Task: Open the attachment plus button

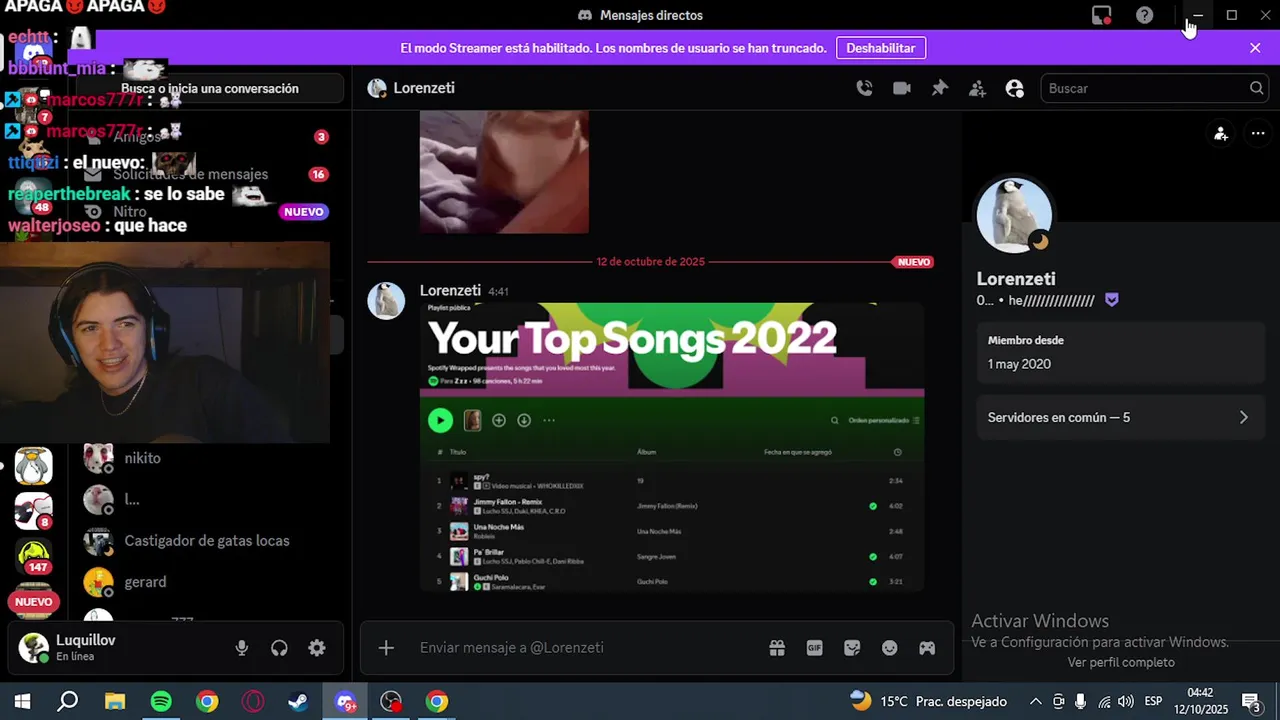Action: coord(386,648)
